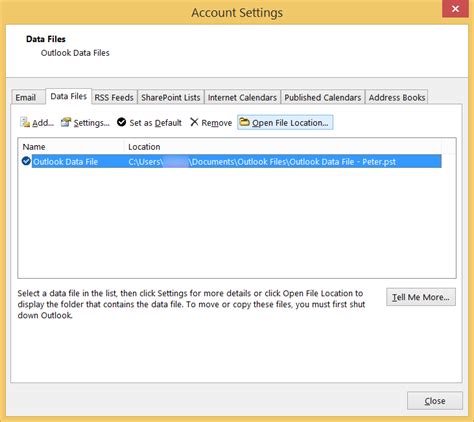Go to the Internet Calendars tab
Screen dimensions: 474x422
point(242,98)
